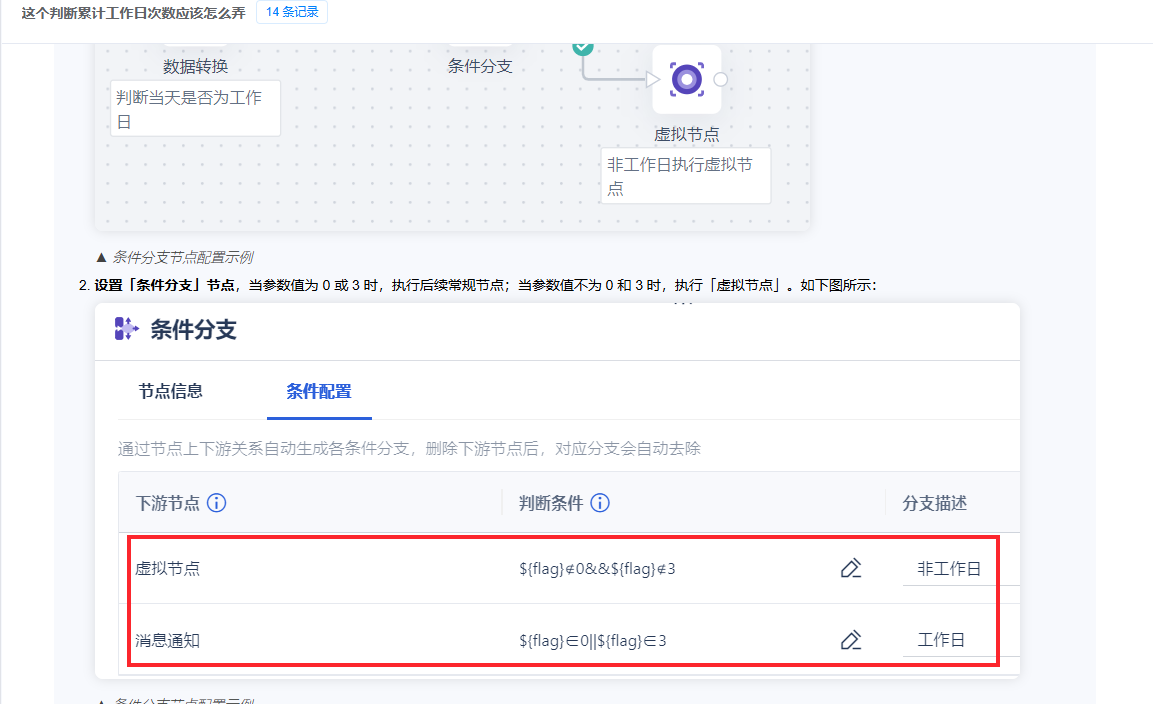The height and width of the screenshot is (704, 1153).
Task: Click the 条件分支 header icon
Action: click(x=127, y=329)
